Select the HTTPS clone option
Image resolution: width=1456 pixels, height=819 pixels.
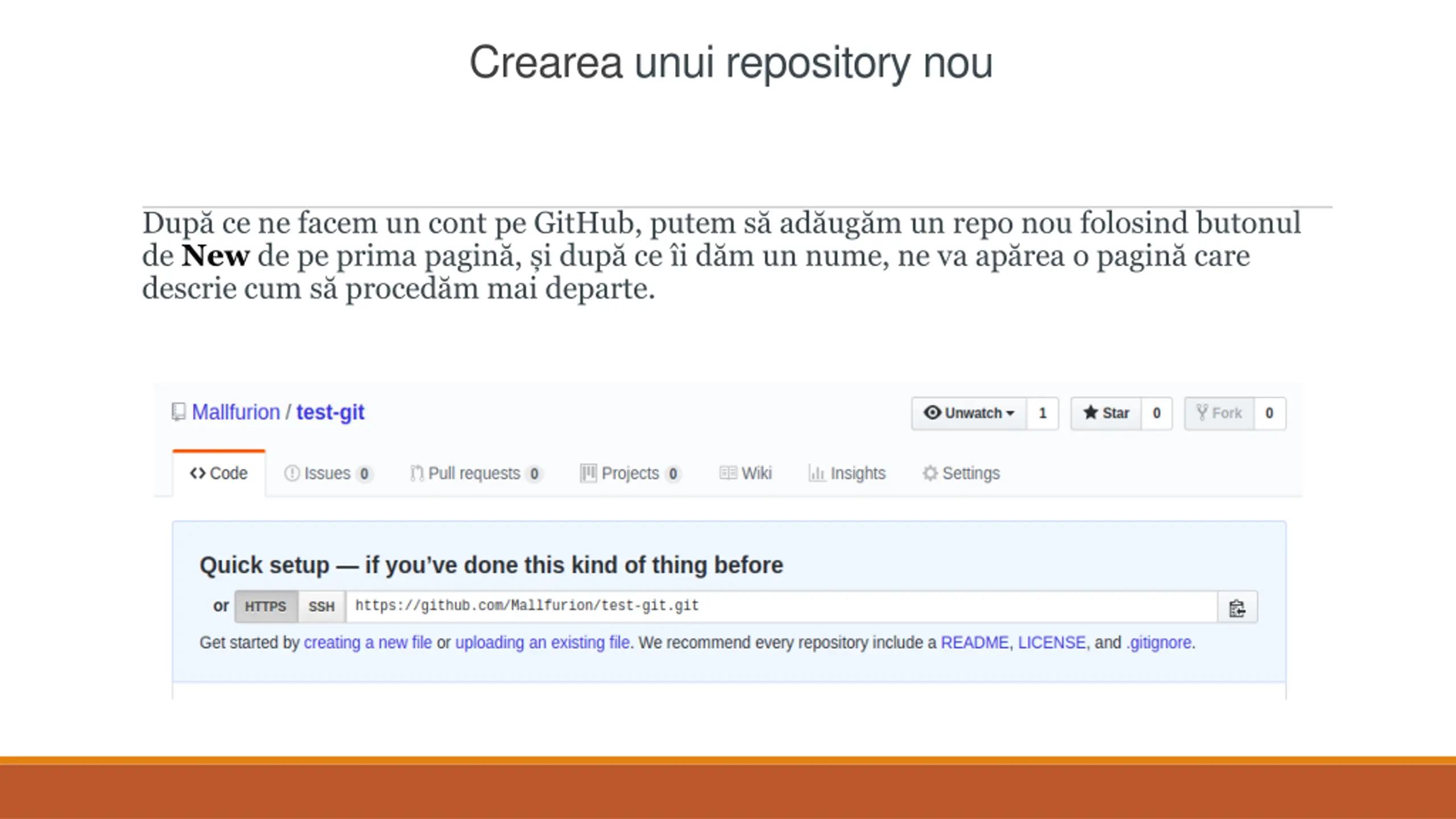[266, 607]
